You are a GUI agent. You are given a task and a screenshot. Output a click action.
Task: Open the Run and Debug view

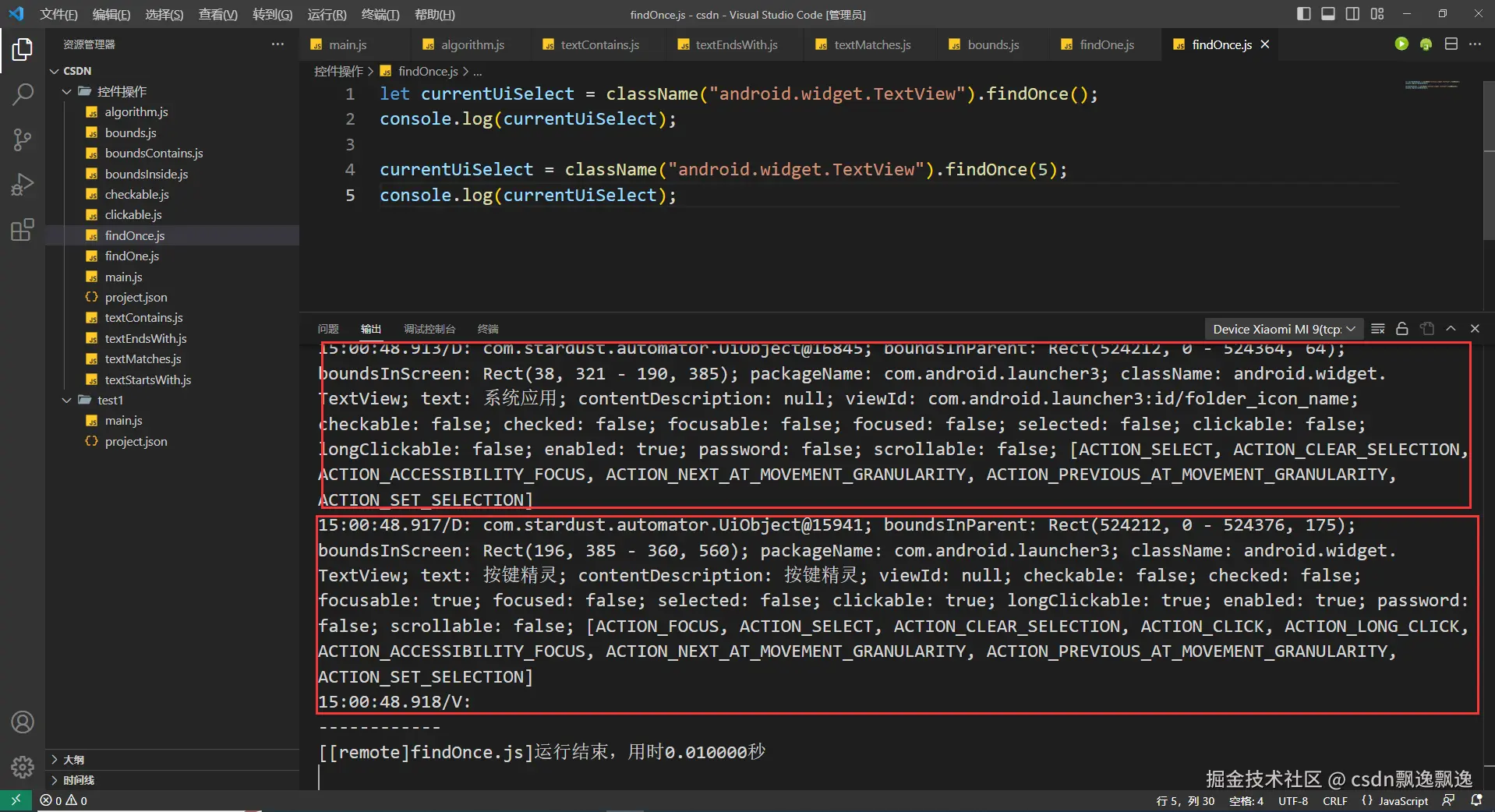(23, 185)
